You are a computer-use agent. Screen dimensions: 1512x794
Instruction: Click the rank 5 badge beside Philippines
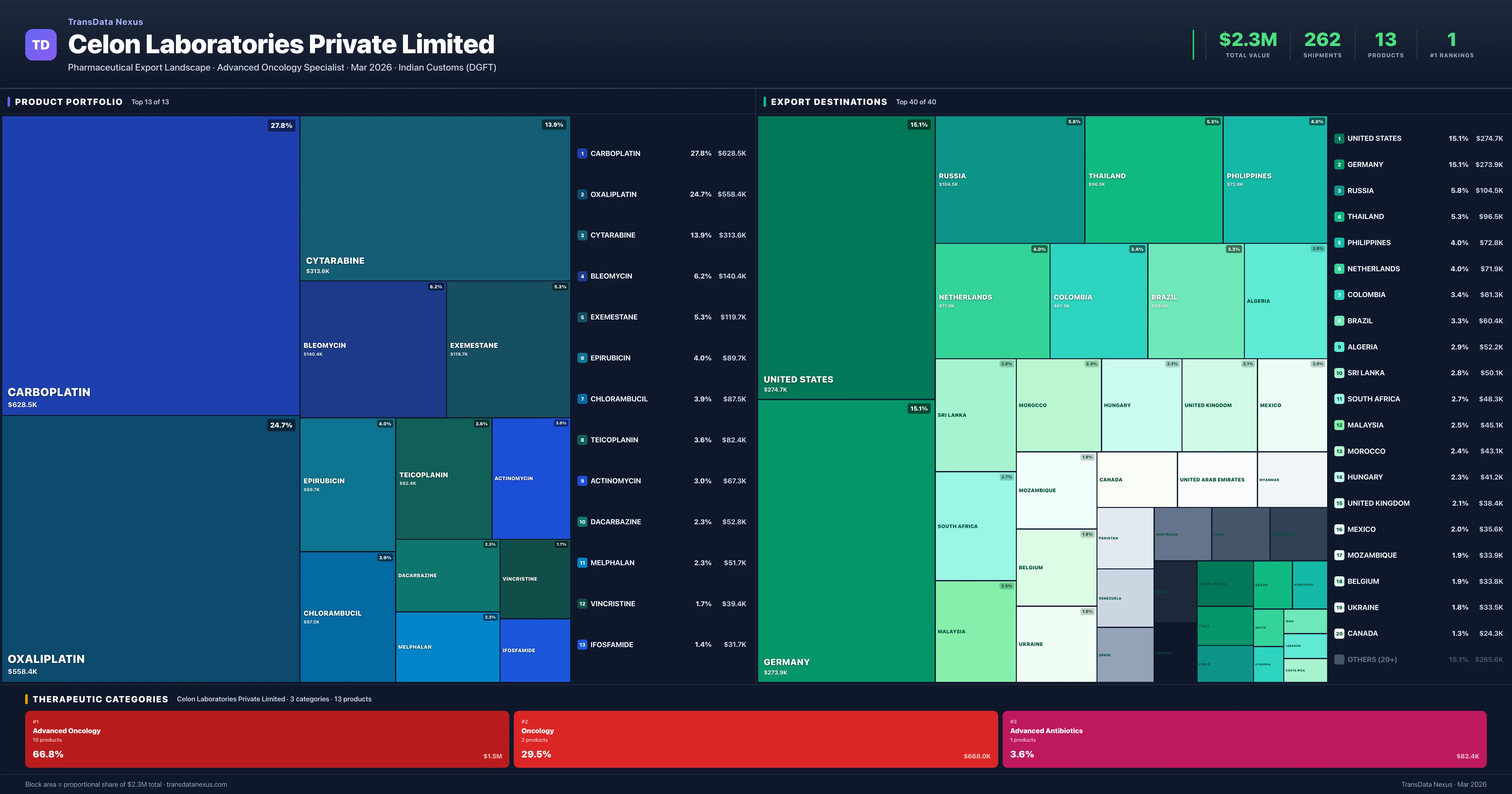tap(1340, 242)
